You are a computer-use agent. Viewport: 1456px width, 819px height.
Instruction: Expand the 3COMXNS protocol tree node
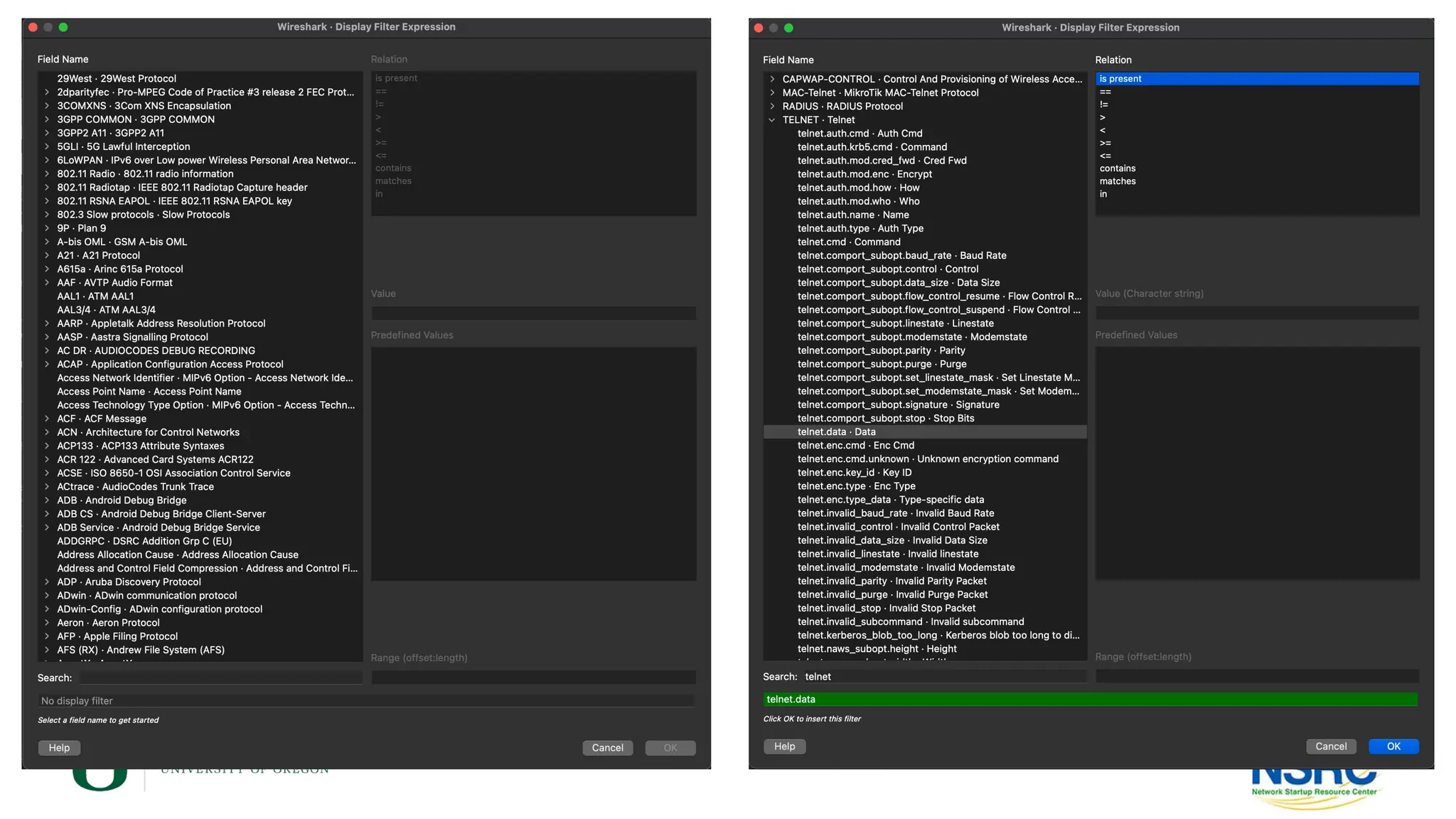pos(47,106)
